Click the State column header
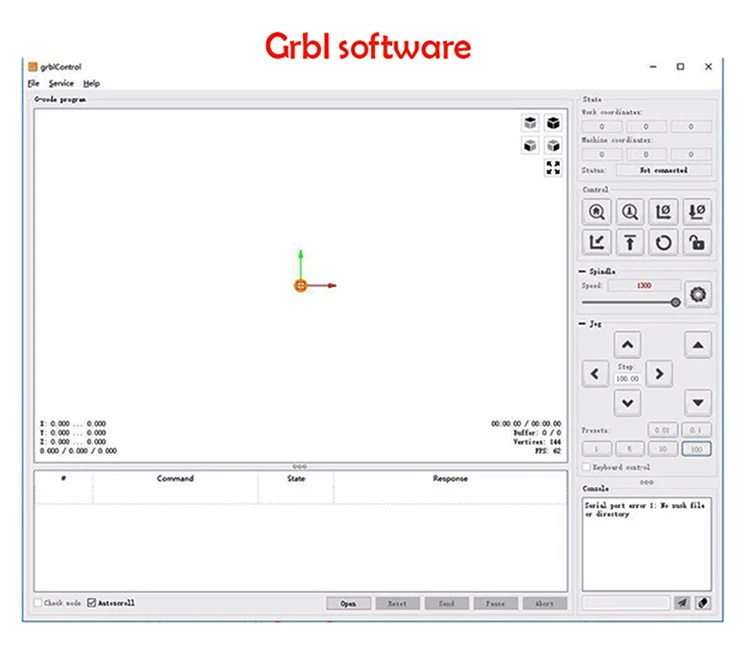 point(296,478)
